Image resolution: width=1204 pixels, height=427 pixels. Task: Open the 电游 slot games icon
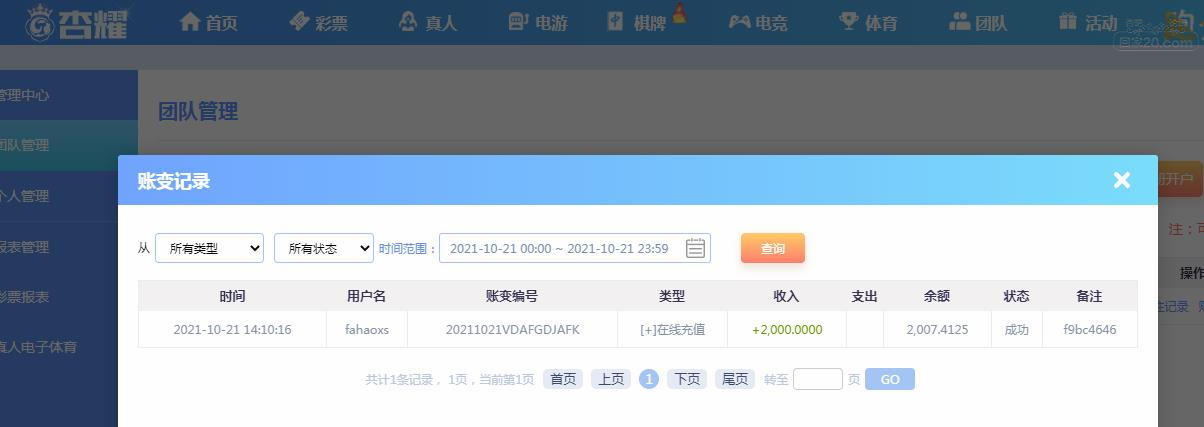(x=518, y=21)
